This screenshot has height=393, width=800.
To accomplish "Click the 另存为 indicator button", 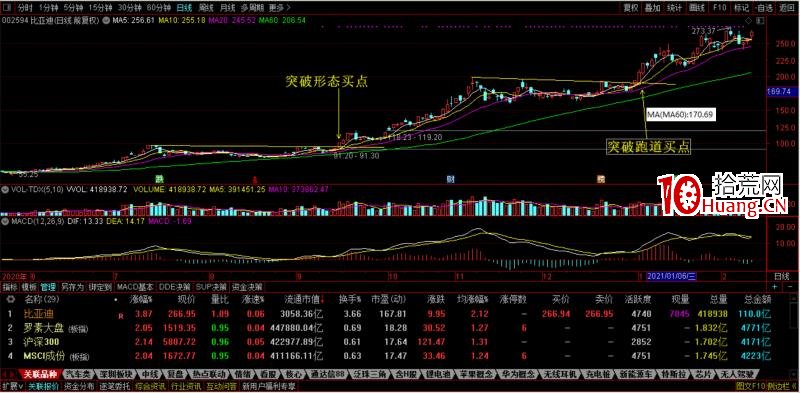I will click(x=72, y=287).
